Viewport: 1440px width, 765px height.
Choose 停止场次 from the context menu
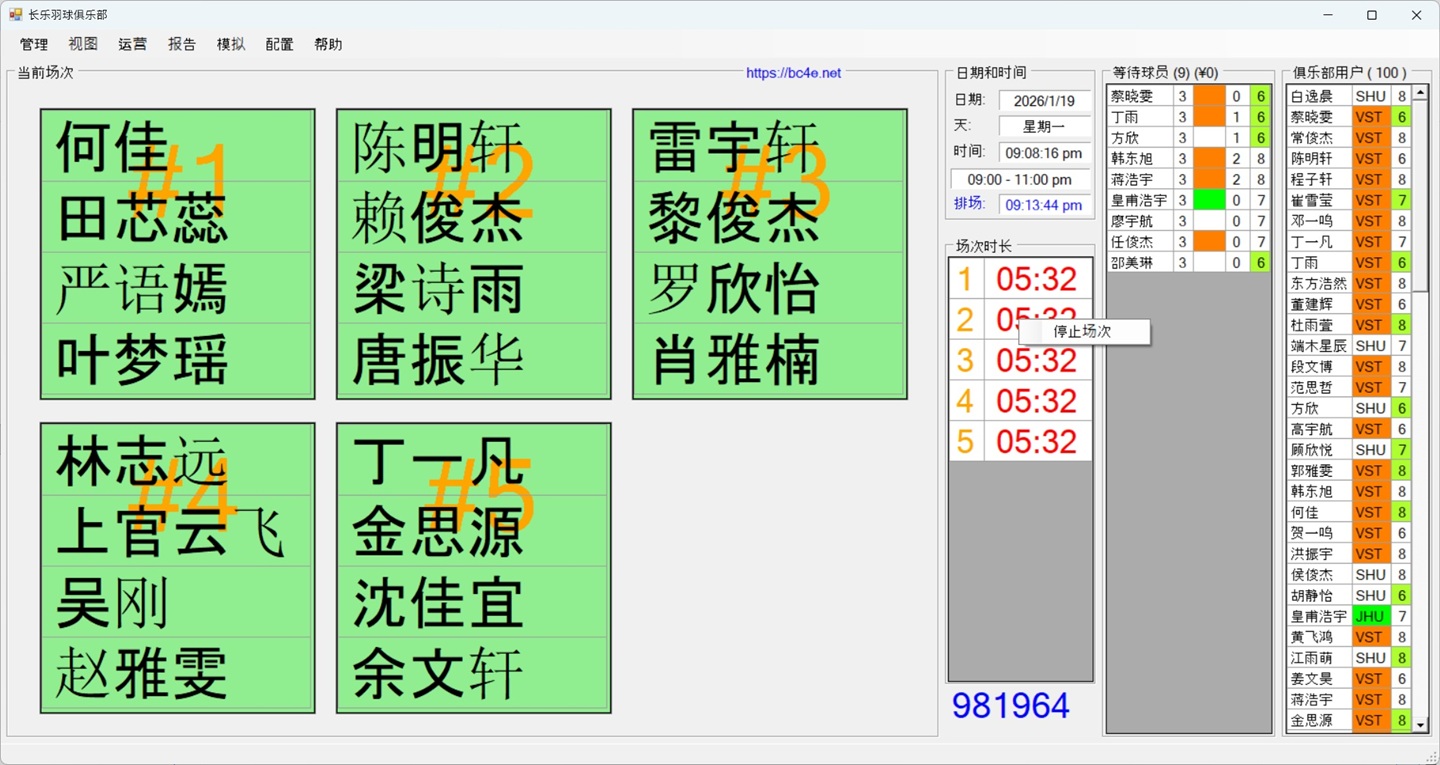pyautogui.click(x=1083, y=331)
